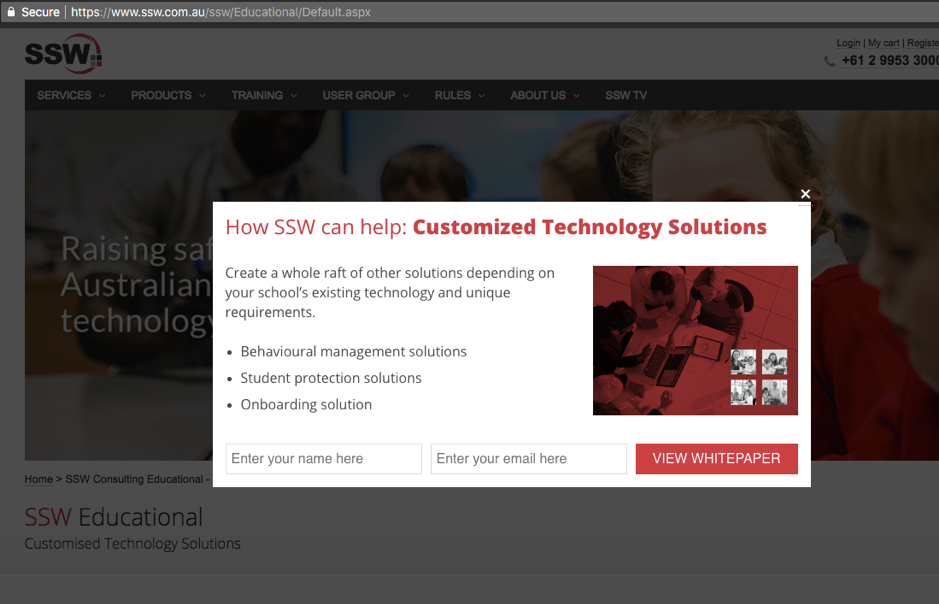Viewport: 939px width, 604px height.
Task: Click the phone handset icon in the header
Action: 829,61
